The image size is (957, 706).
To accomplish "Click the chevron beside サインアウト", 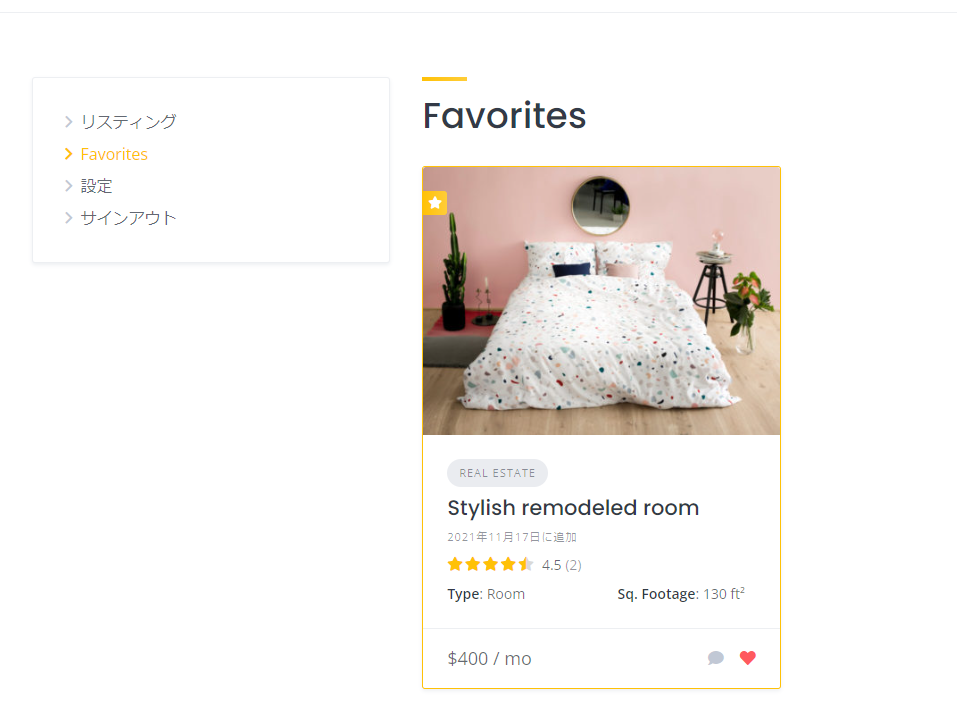I will (x=68, y=218).
